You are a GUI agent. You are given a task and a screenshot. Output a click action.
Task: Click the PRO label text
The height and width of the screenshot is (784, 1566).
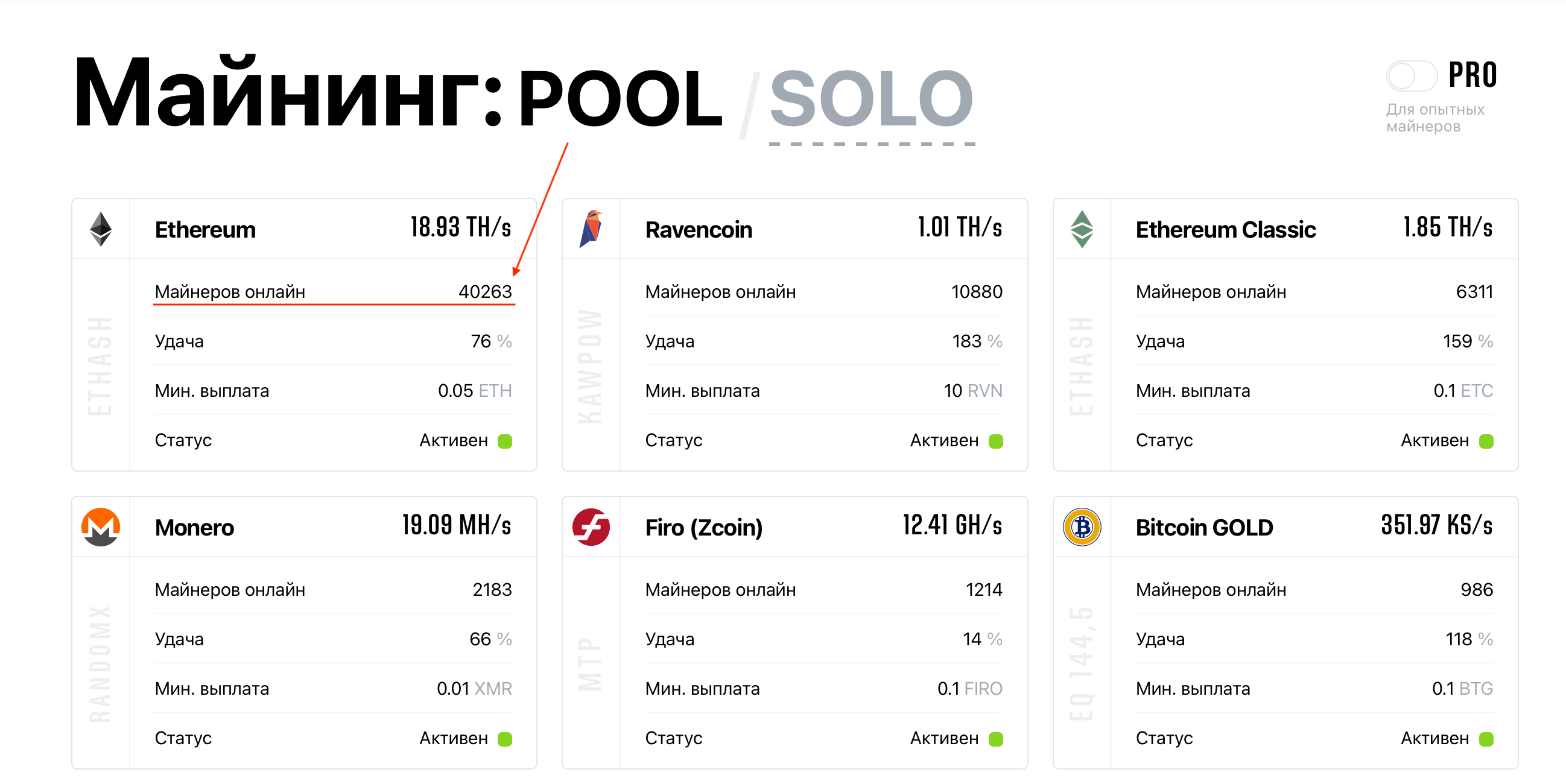click(x=1472, y=75)
